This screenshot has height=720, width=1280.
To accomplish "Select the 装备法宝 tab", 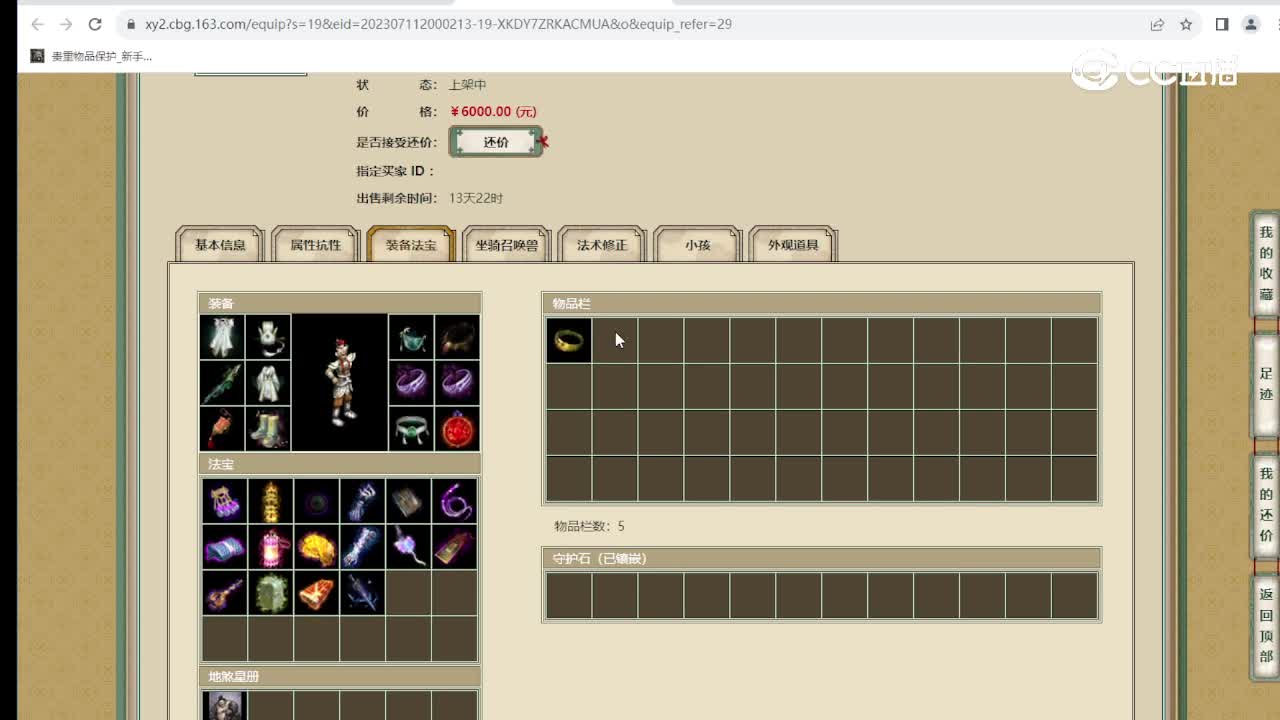I will coord(411,245).
